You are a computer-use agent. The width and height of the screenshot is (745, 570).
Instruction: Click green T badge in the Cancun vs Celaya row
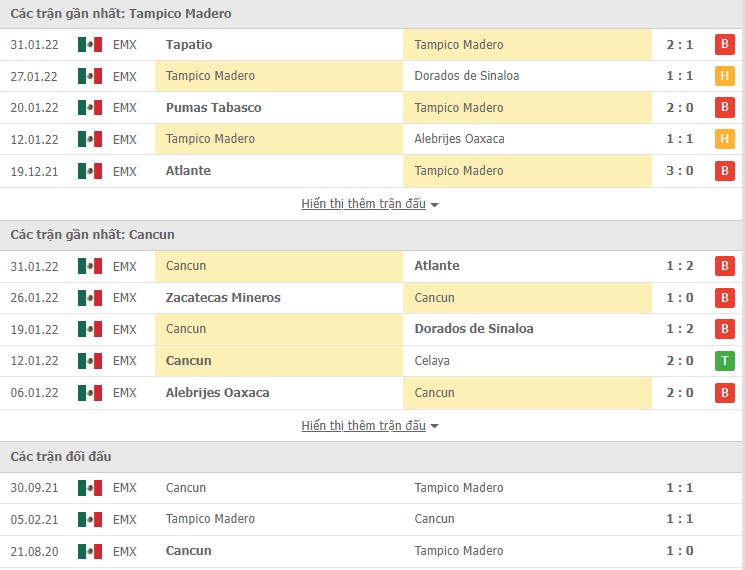coord(725,361)
